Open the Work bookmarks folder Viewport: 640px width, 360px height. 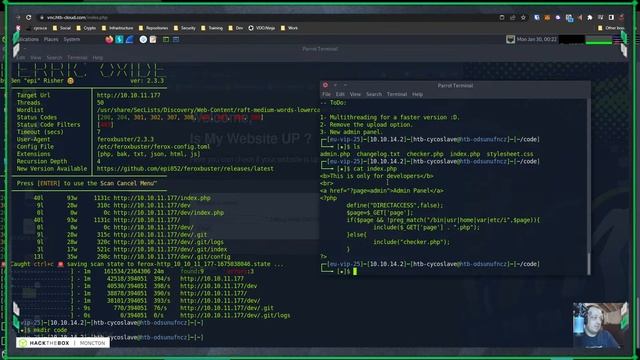[289, 28]
